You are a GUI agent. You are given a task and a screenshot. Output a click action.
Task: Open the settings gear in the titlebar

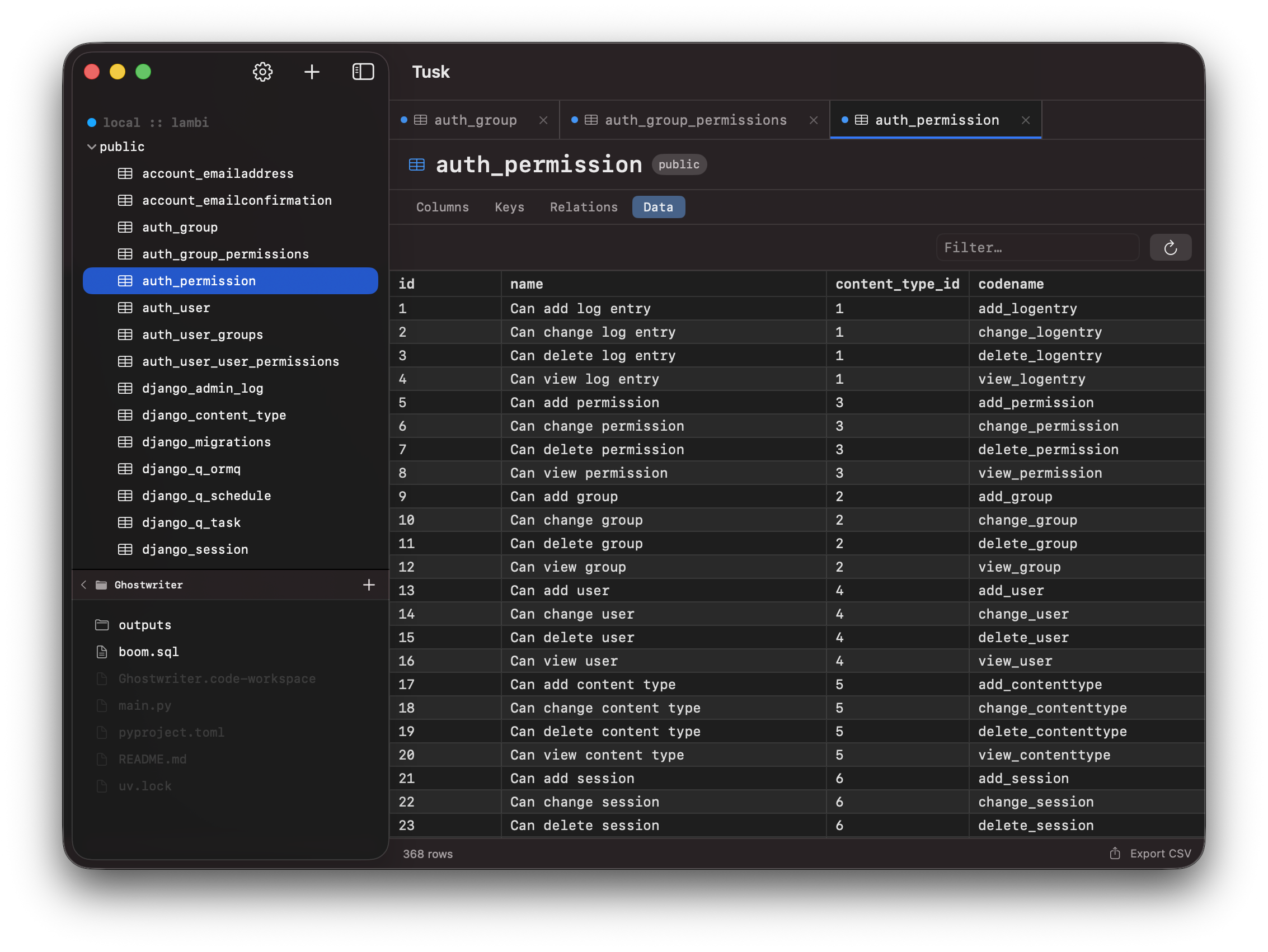tap(262, 72)
